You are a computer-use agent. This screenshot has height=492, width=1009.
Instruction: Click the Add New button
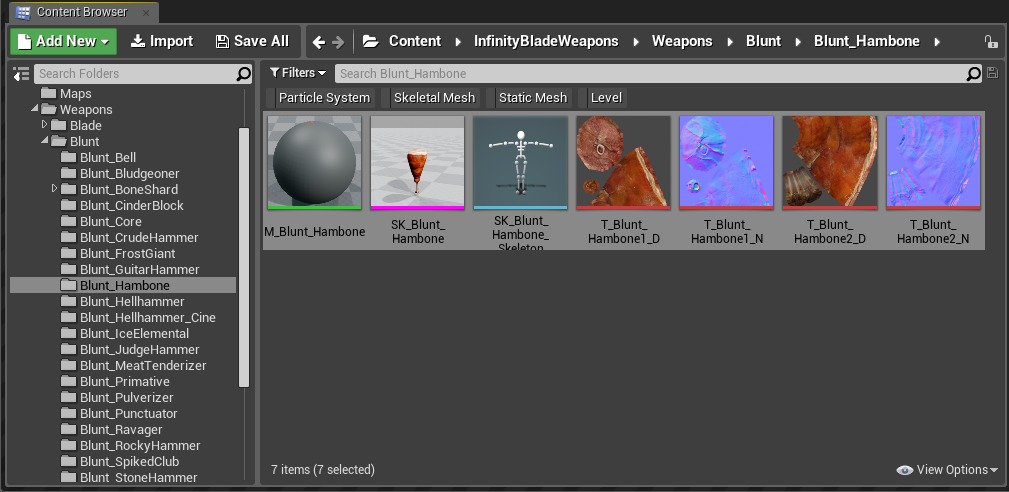click(x=63, y=41)
